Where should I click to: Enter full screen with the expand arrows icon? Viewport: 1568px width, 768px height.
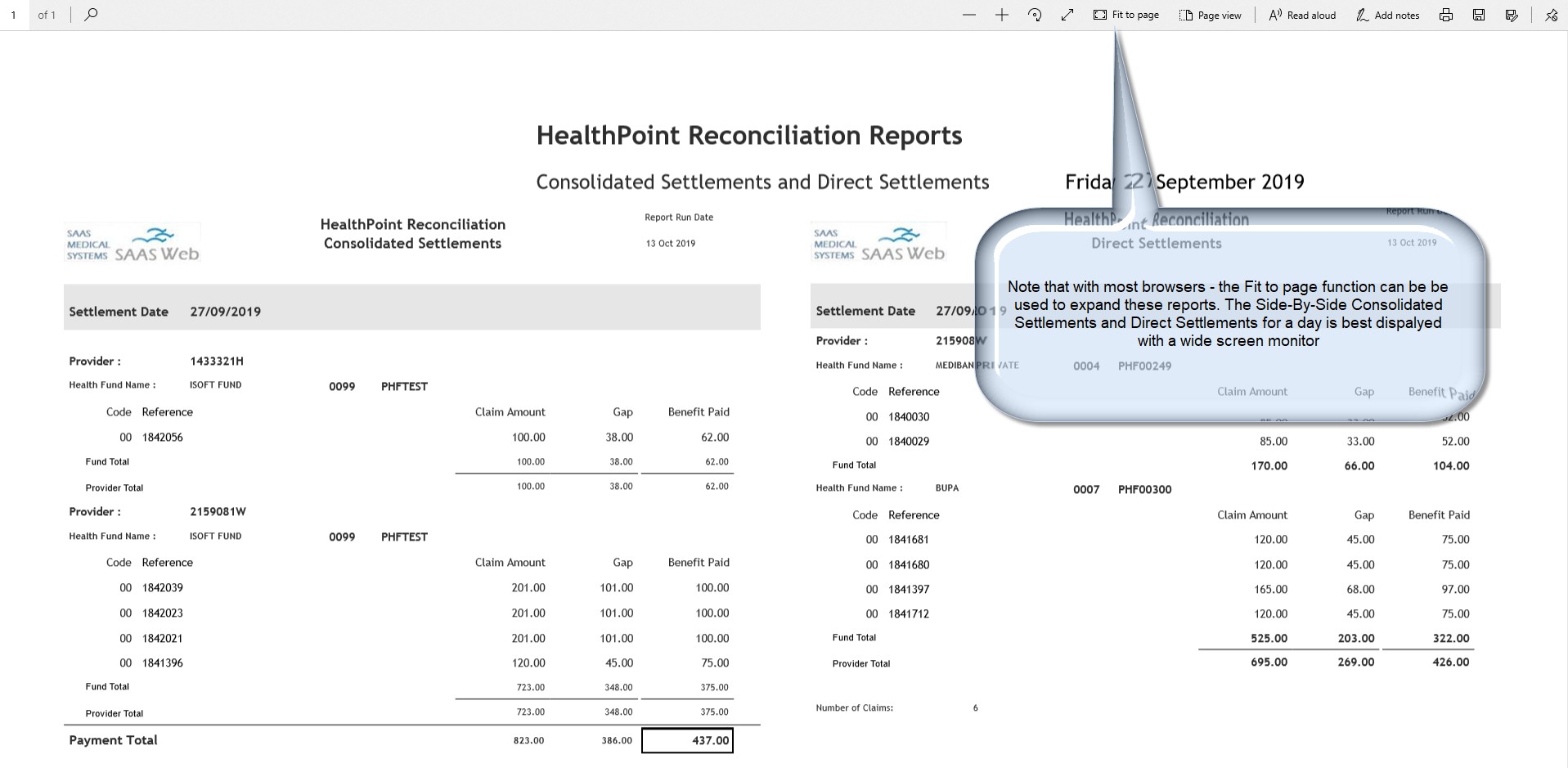[x=1067, y=15]
